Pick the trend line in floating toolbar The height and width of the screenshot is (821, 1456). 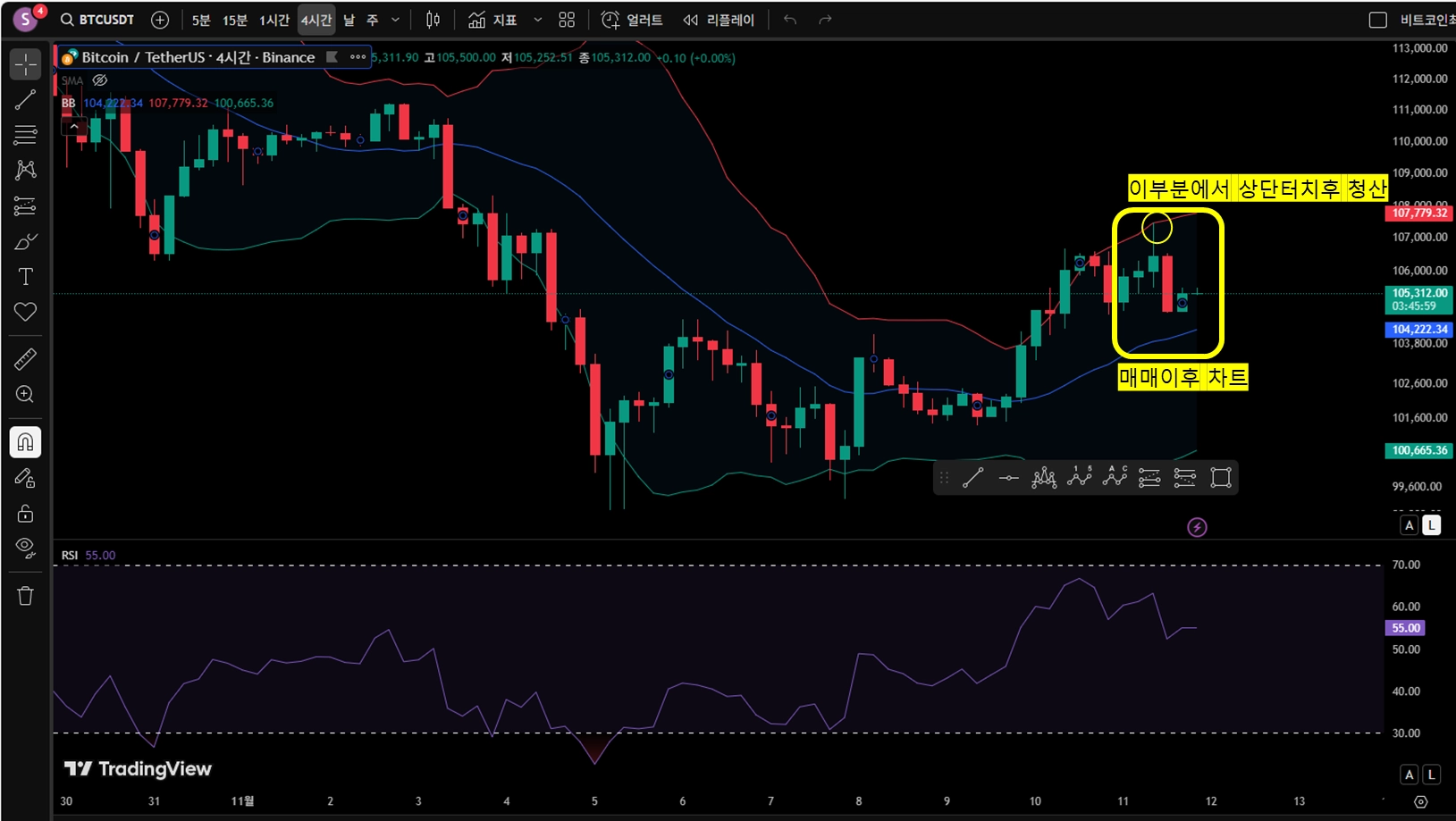(x=973, y=478)
